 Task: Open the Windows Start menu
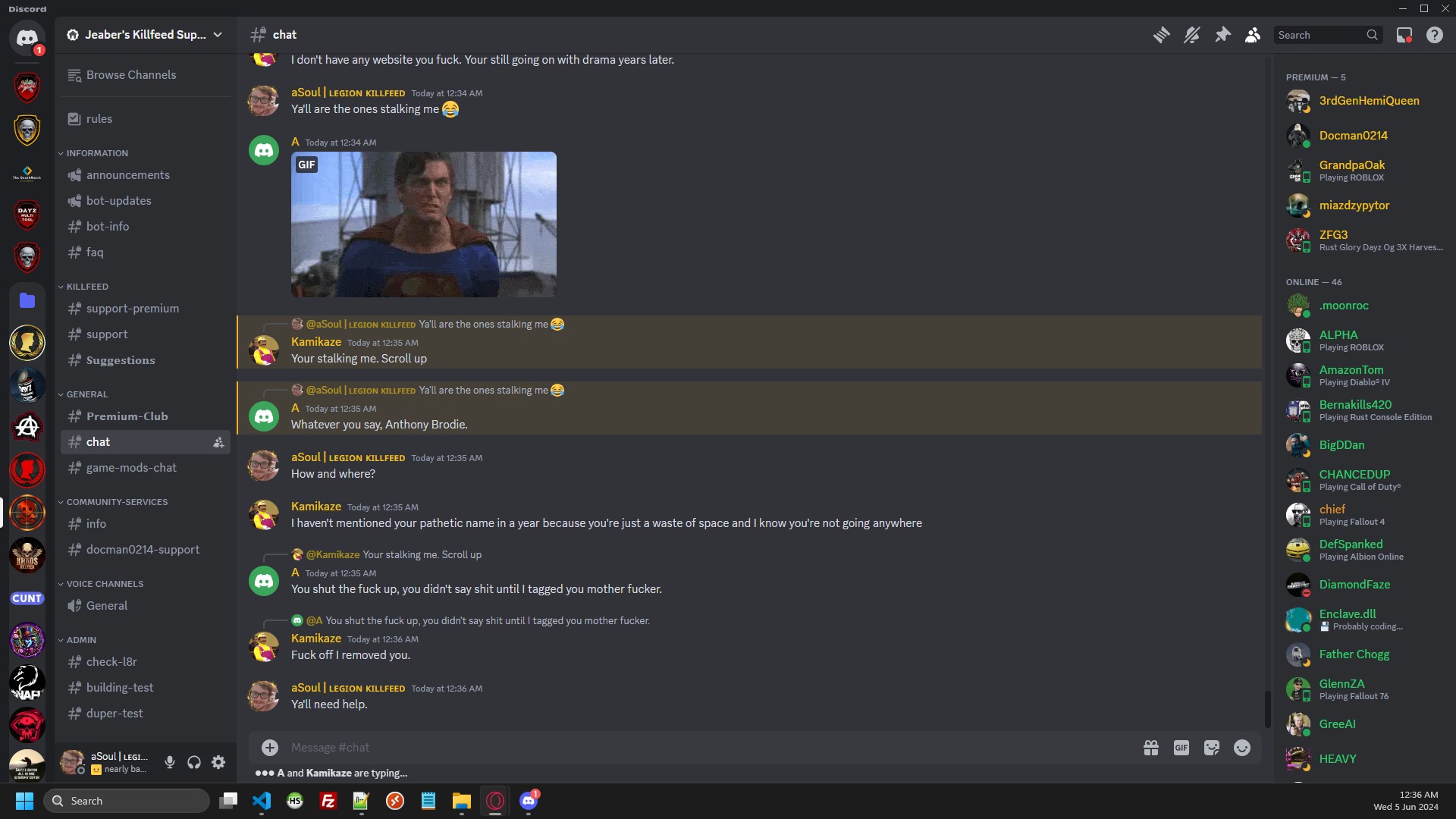point(24,801)
